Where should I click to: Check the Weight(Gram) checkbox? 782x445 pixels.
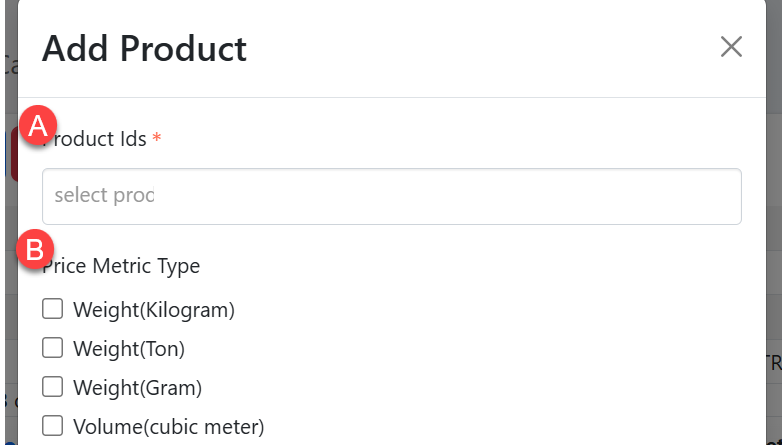(52, 387)
